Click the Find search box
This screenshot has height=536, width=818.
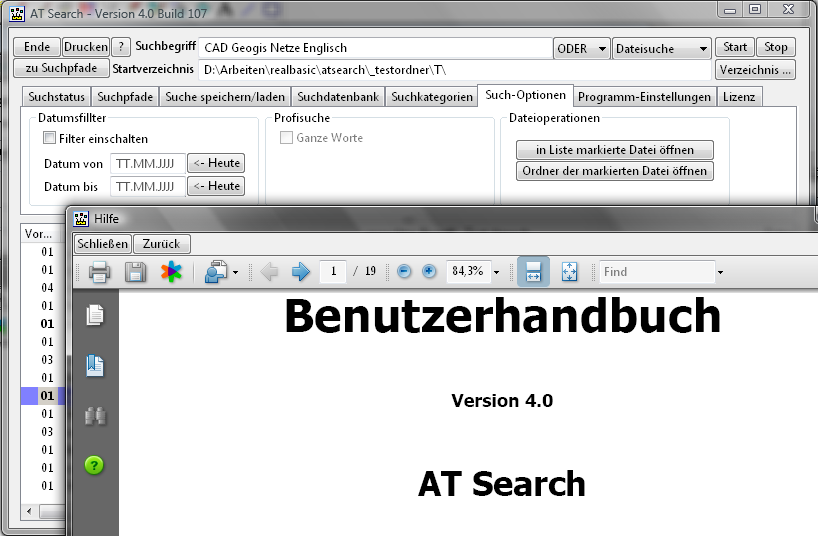point(657,272)
